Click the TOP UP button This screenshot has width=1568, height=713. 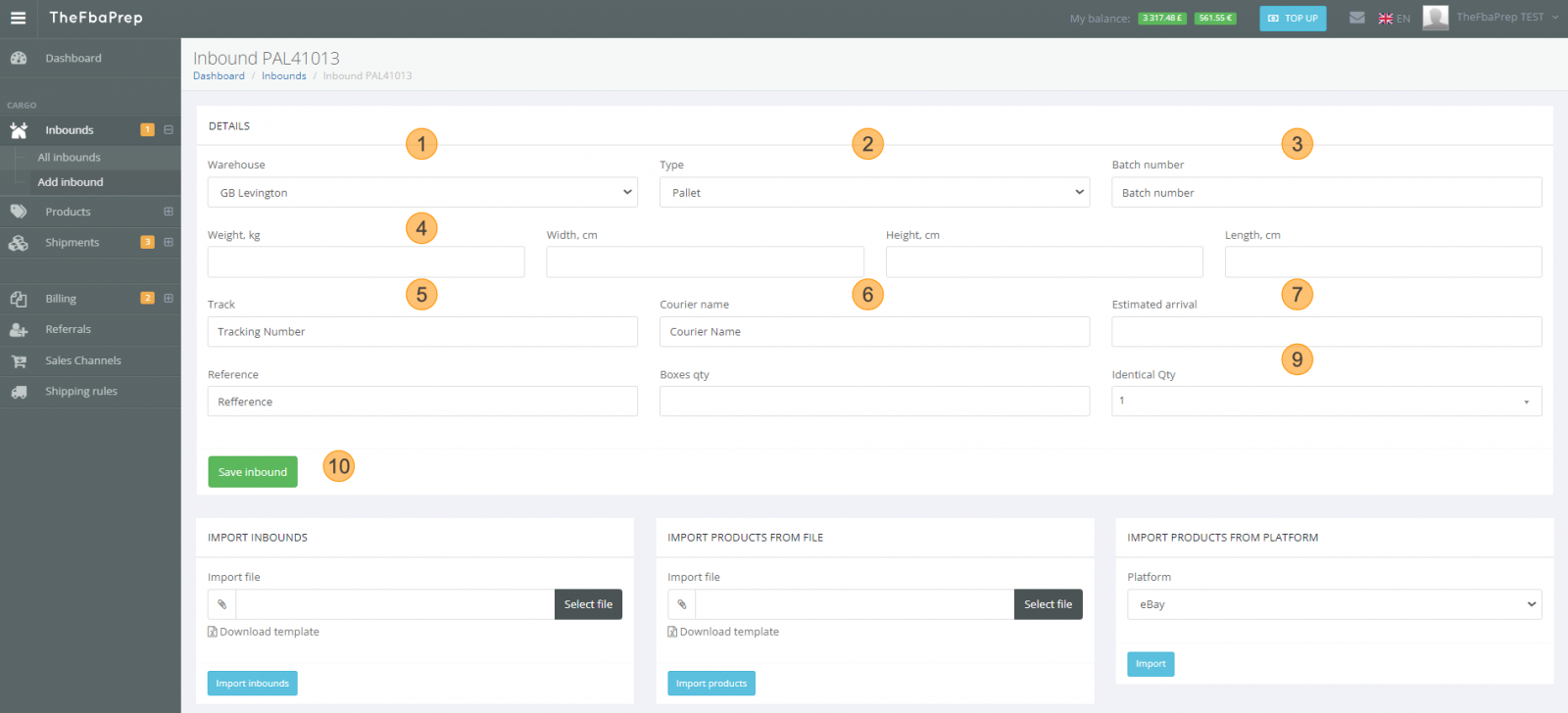coord(1293,18)
